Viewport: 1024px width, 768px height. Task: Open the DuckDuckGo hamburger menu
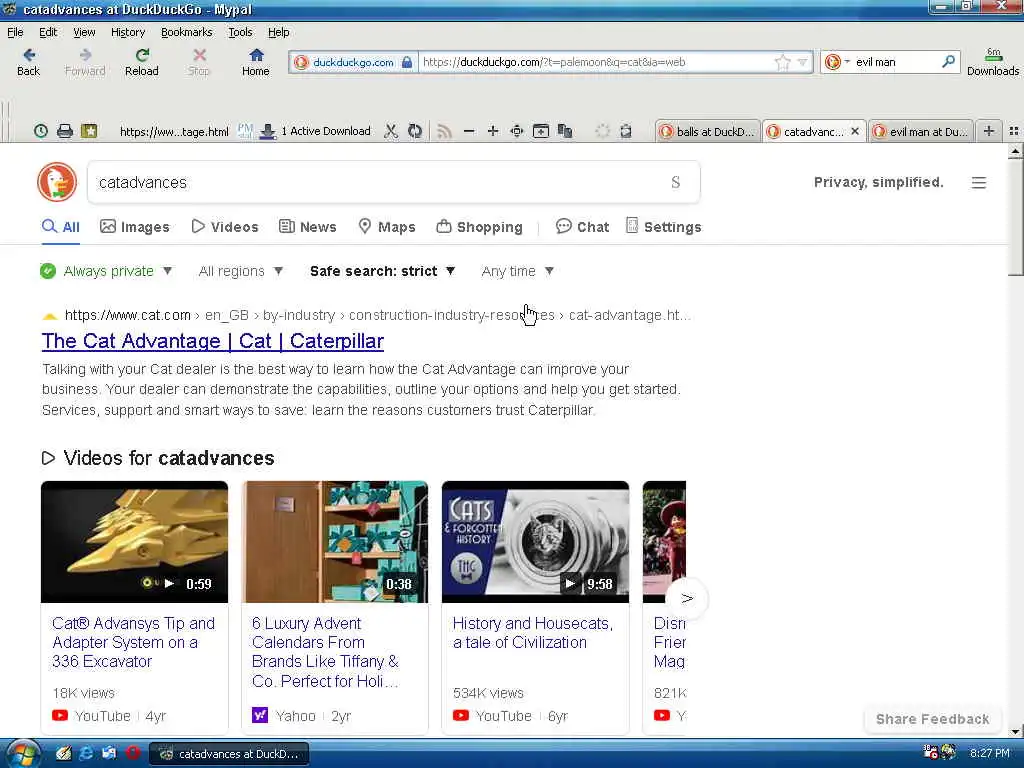click(x=978, y=183)
